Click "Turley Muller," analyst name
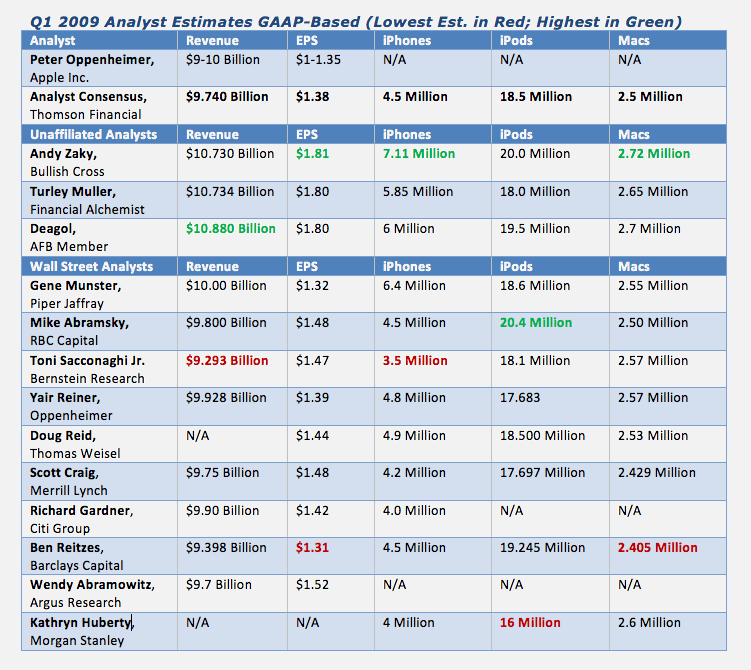Viewport: 751px width, 670px height. click(73, 192)
